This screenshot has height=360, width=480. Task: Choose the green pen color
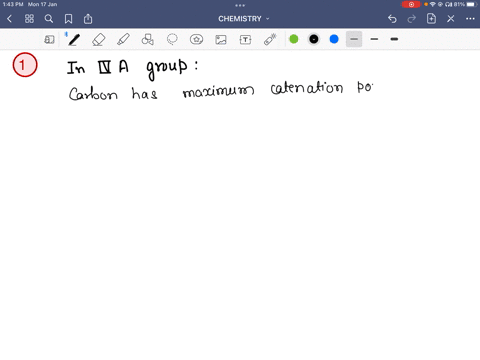[x=294, y=39]
